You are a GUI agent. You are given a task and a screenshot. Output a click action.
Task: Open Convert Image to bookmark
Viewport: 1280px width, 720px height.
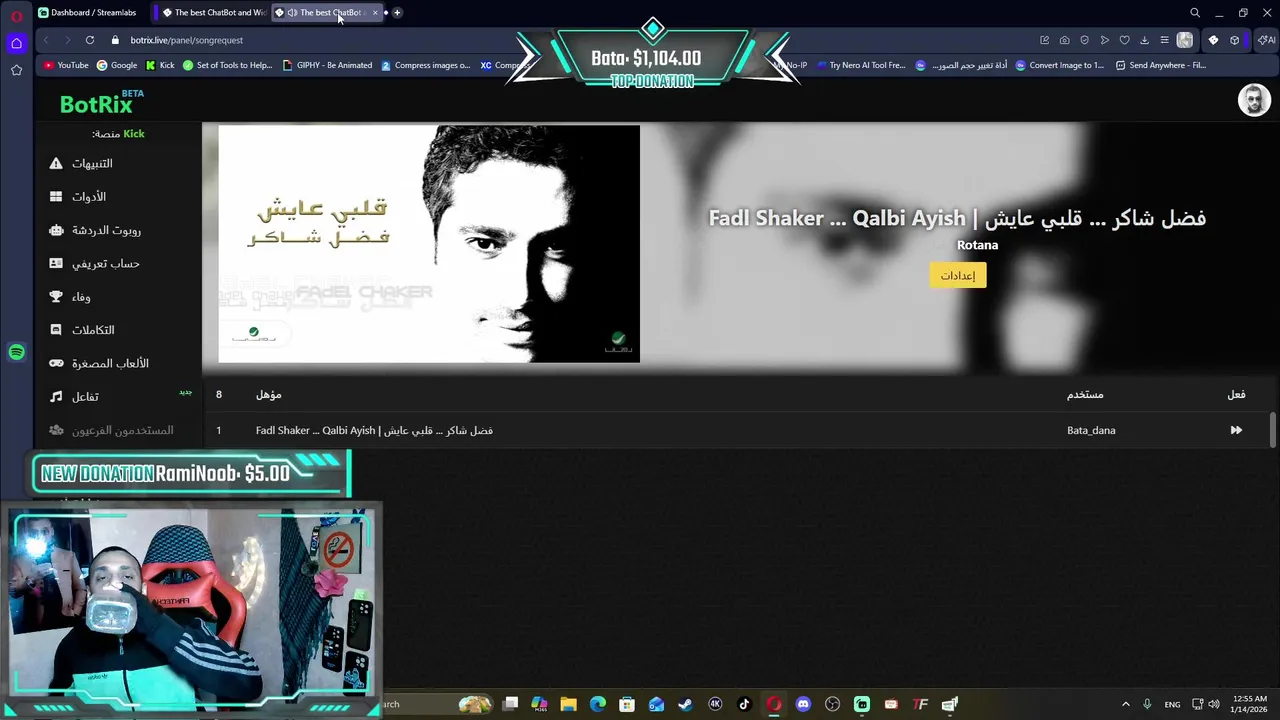pyautogui.click(x=1059, y=65)
